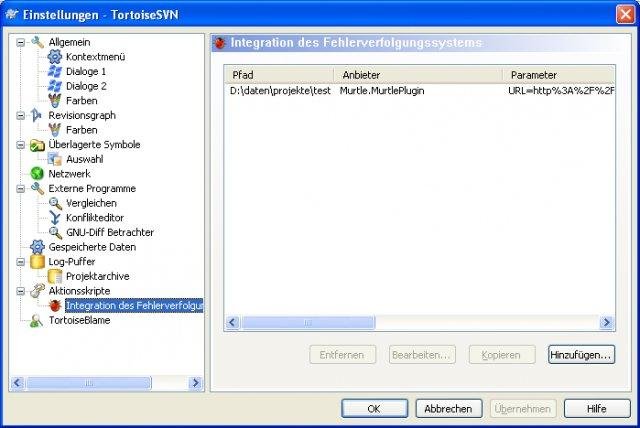
Task: Click list's horizontal scrollbar left arrow
Action: pos(232,322)
